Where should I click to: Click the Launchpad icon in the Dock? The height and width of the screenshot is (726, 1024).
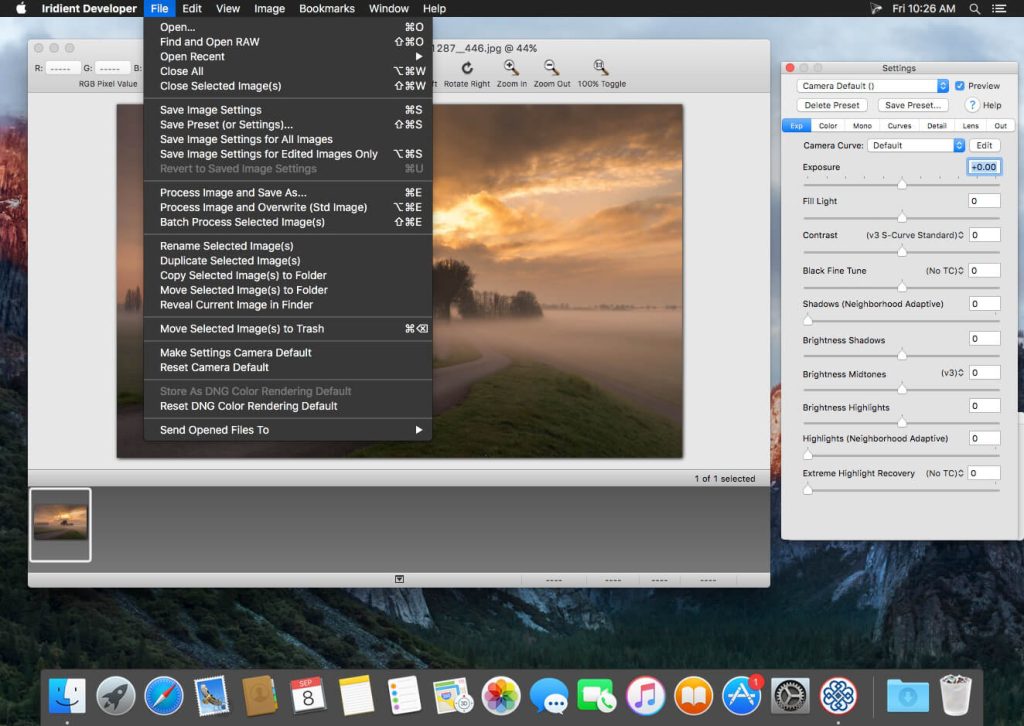(x=115, y=694)
